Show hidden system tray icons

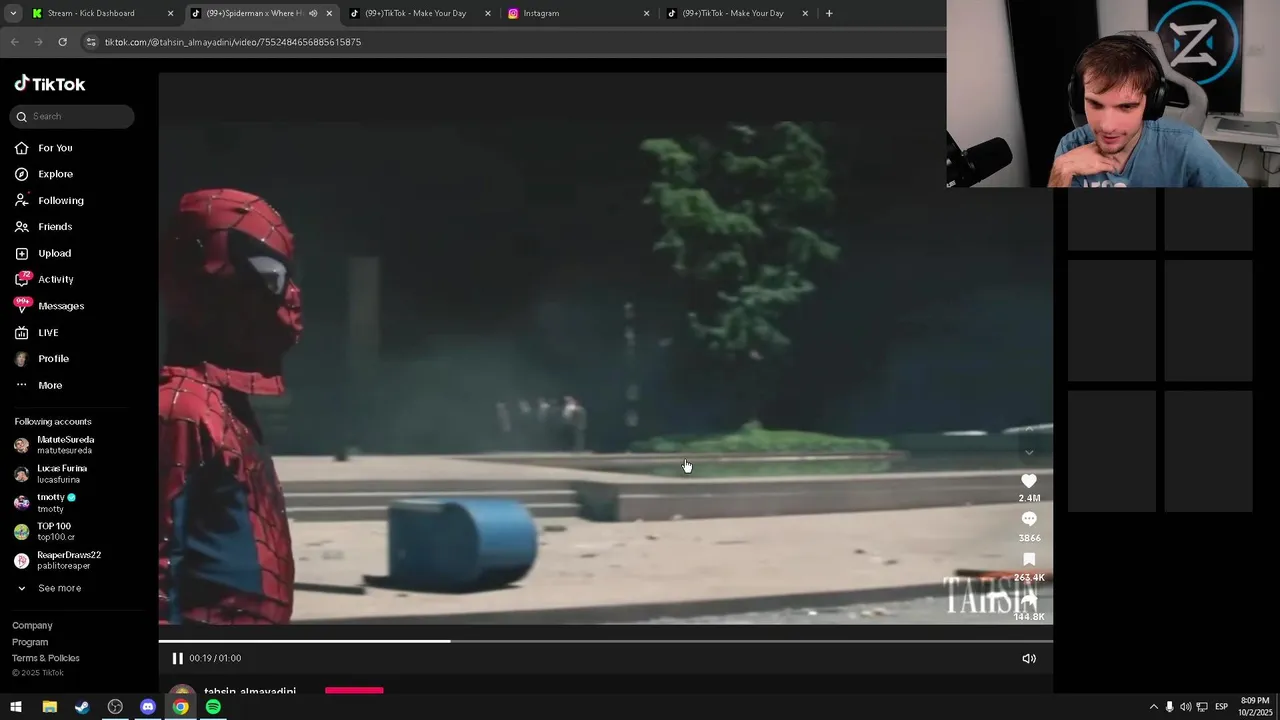coord(1153,707)
